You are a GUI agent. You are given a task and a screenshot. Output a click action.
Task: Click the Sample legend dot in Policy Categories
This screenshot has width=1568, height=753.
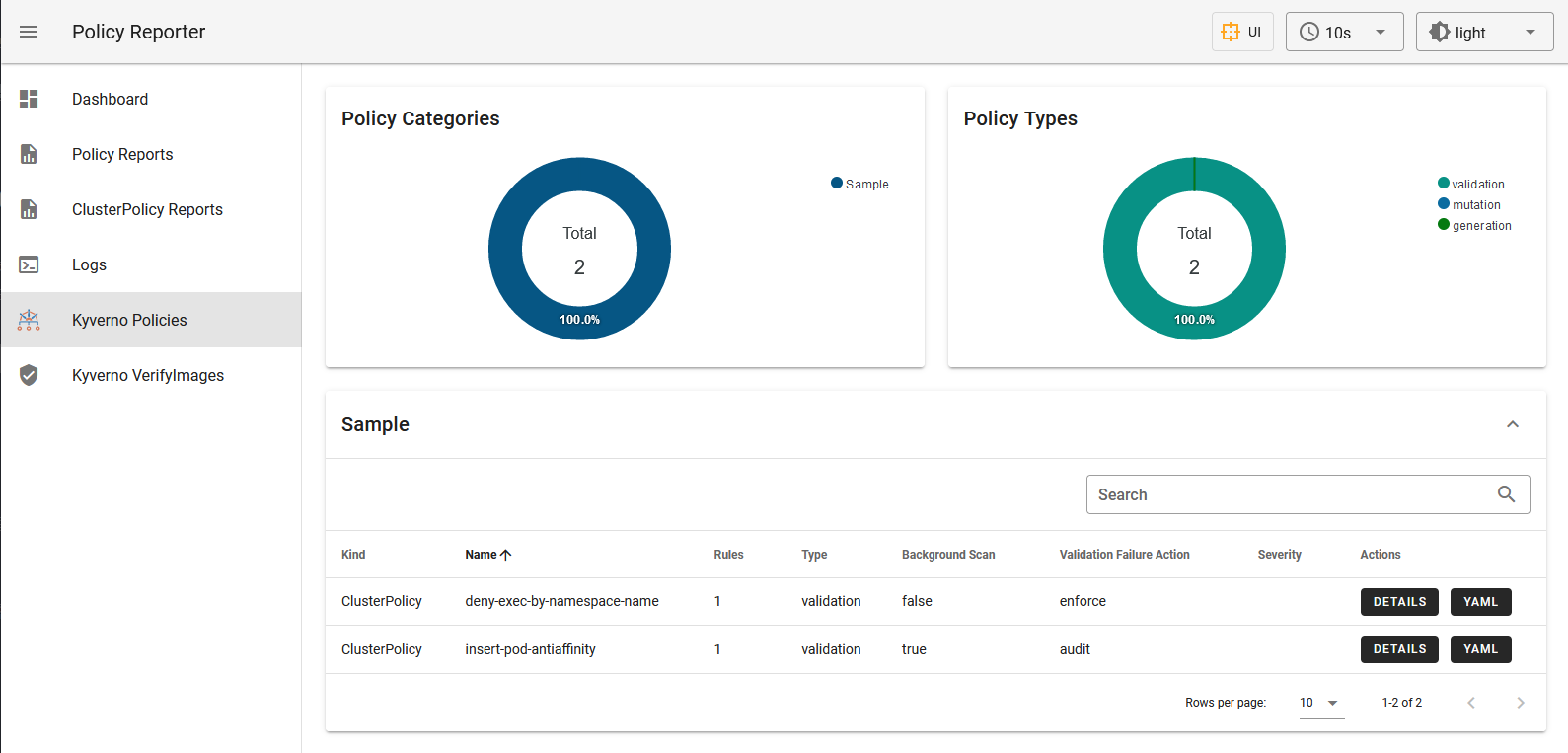837,183
